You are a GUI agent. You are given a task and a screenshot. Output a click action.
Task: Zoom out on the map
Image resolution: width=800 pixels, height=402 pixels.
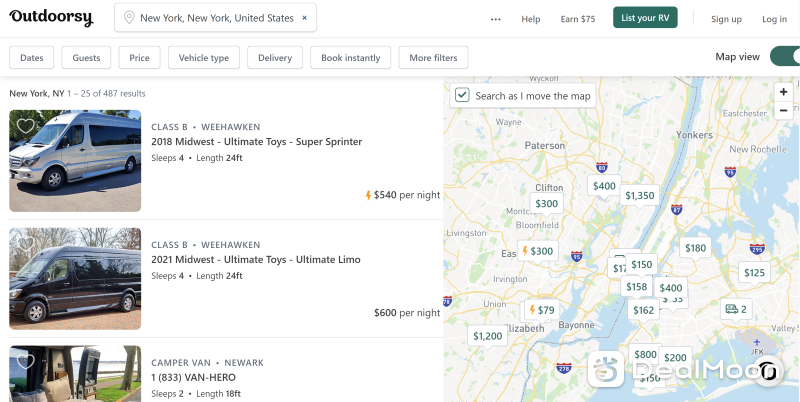[x=784, y=110]
